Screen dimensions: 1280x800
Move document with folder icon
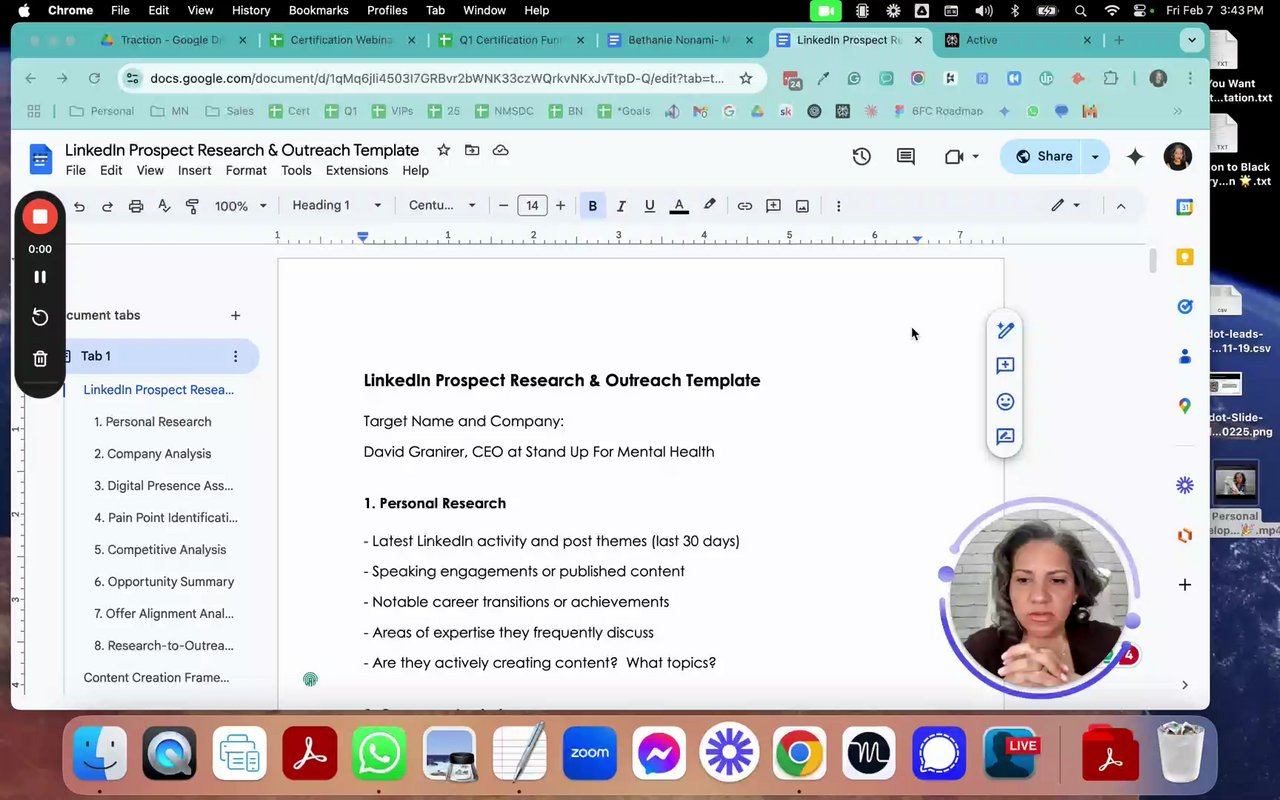point(472,150)
